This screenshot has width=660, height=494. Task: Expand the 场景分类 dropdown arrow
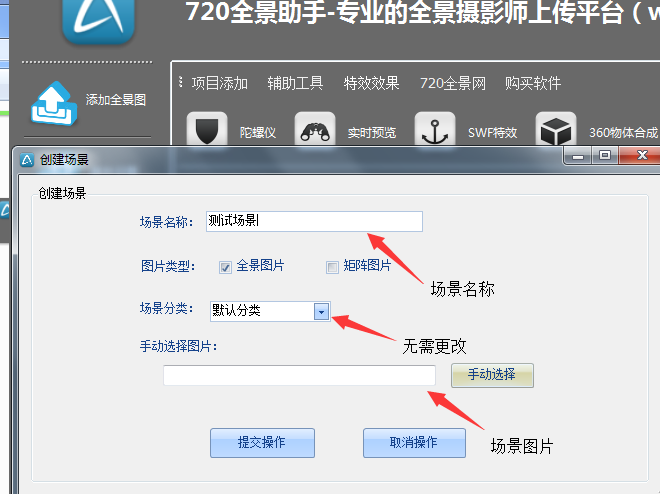[x=322, y=312]
